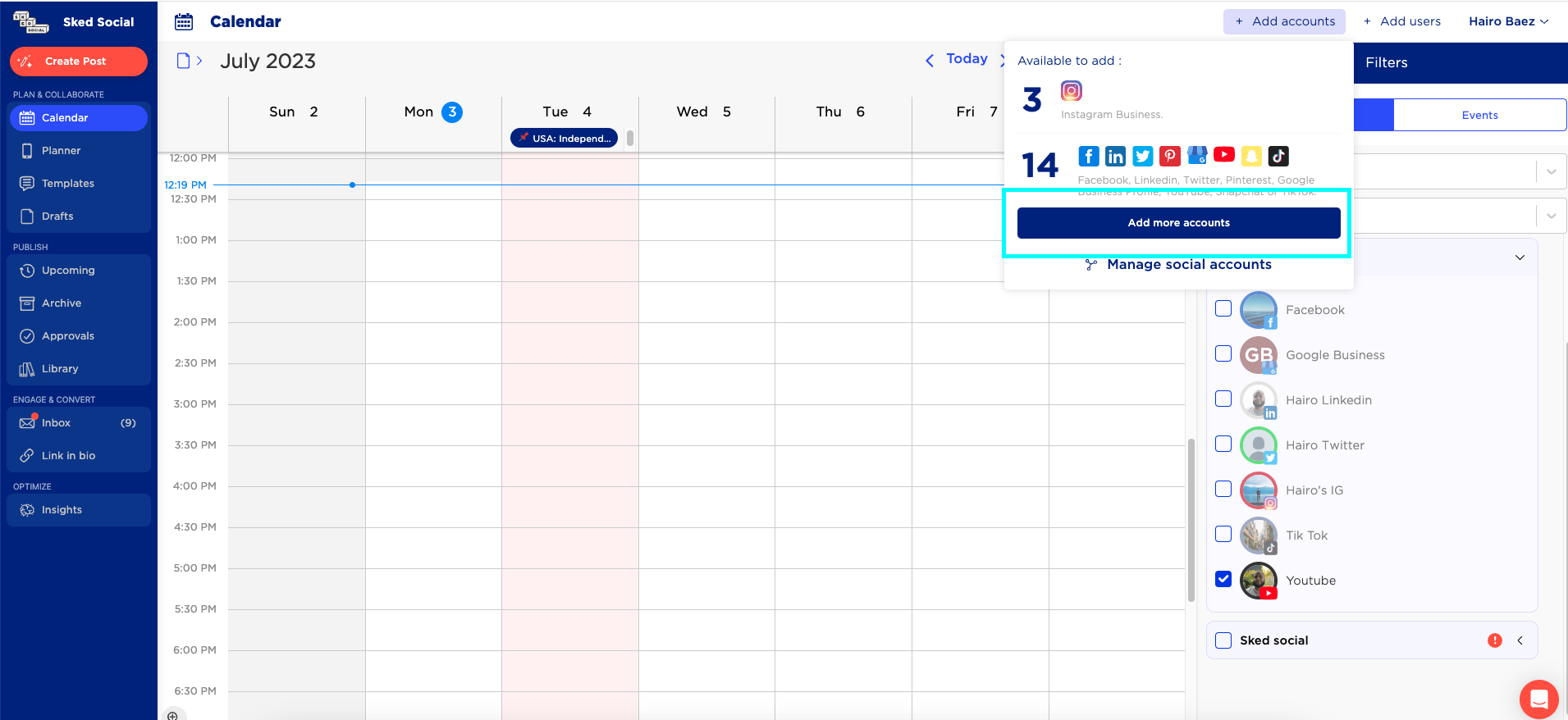1568x720 pixels.
Task: Click the LinkedIn icon in popup
Action: pos(1116,156)
